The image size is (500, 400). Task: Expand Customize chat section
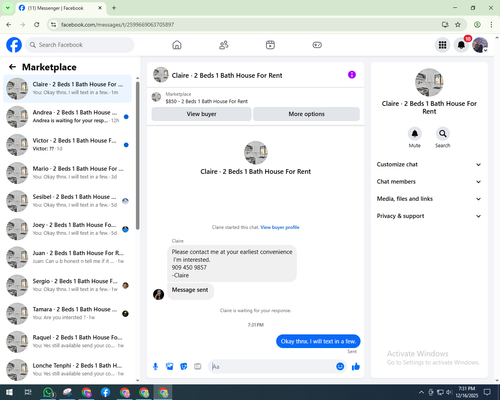429,164
